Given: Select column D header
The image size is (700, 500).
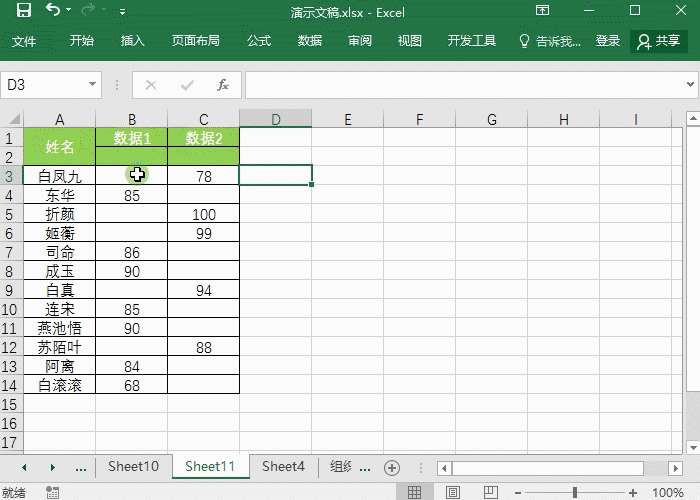Looking at the screenshot, I should tap(275, 119).
